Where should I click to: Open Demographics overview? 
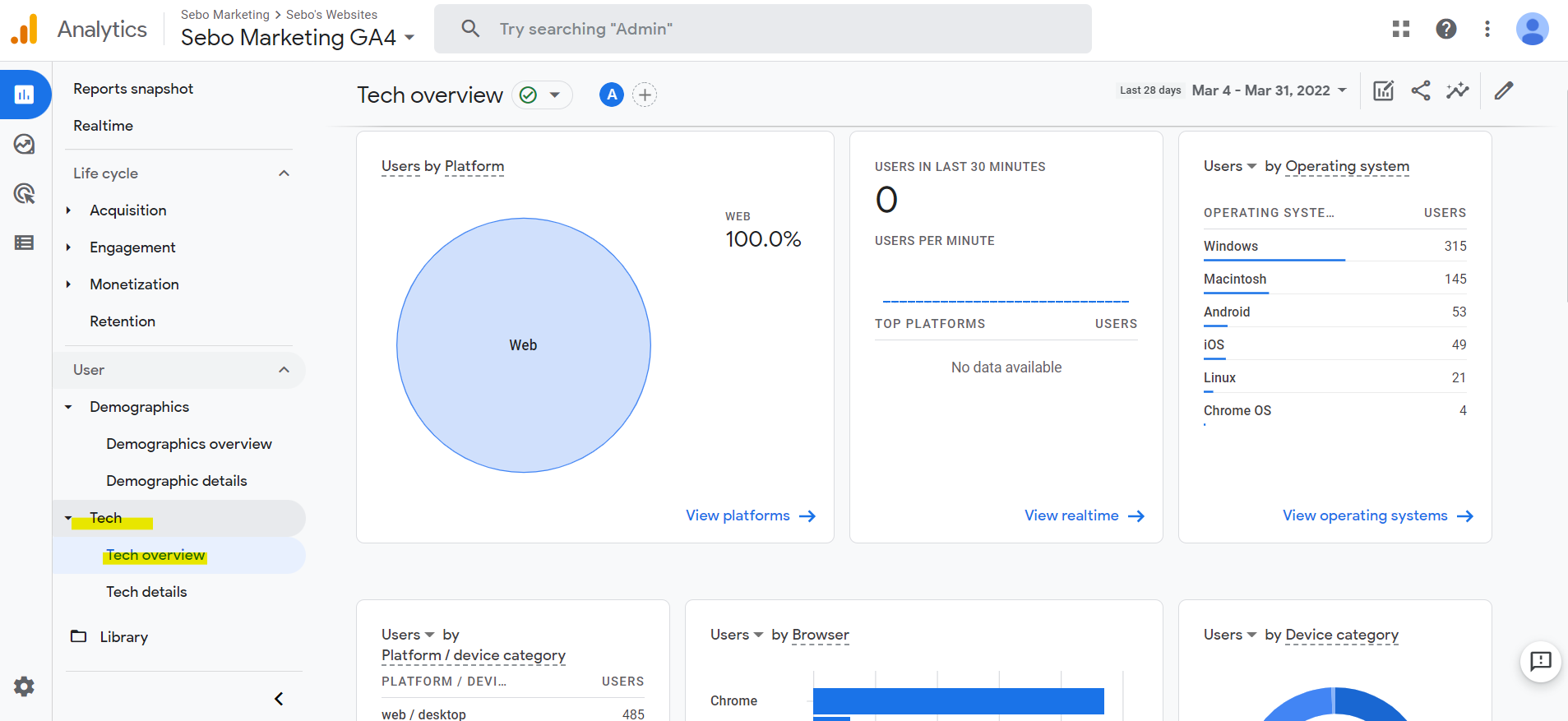[189, 444]
